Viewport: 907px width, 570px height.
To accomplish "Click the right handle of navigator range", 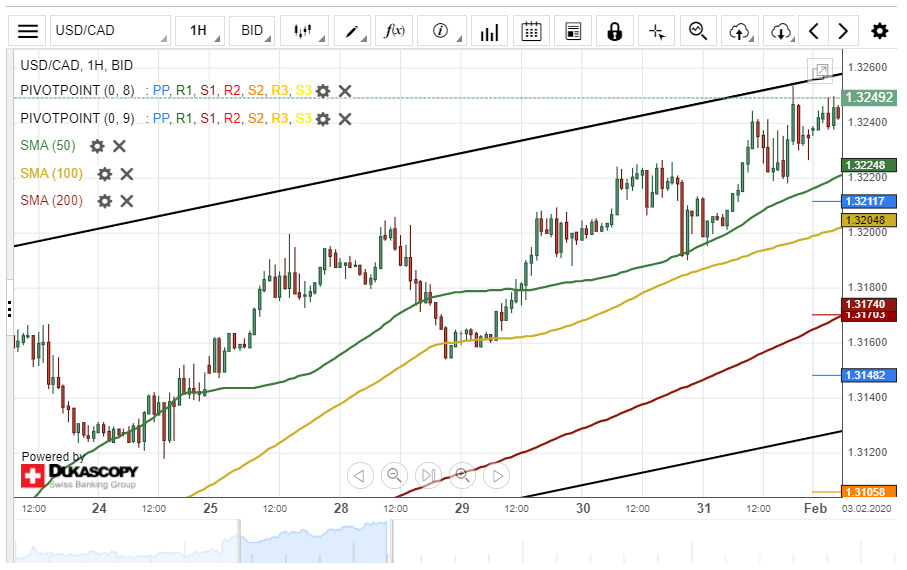I will click(x=392, y=542).
